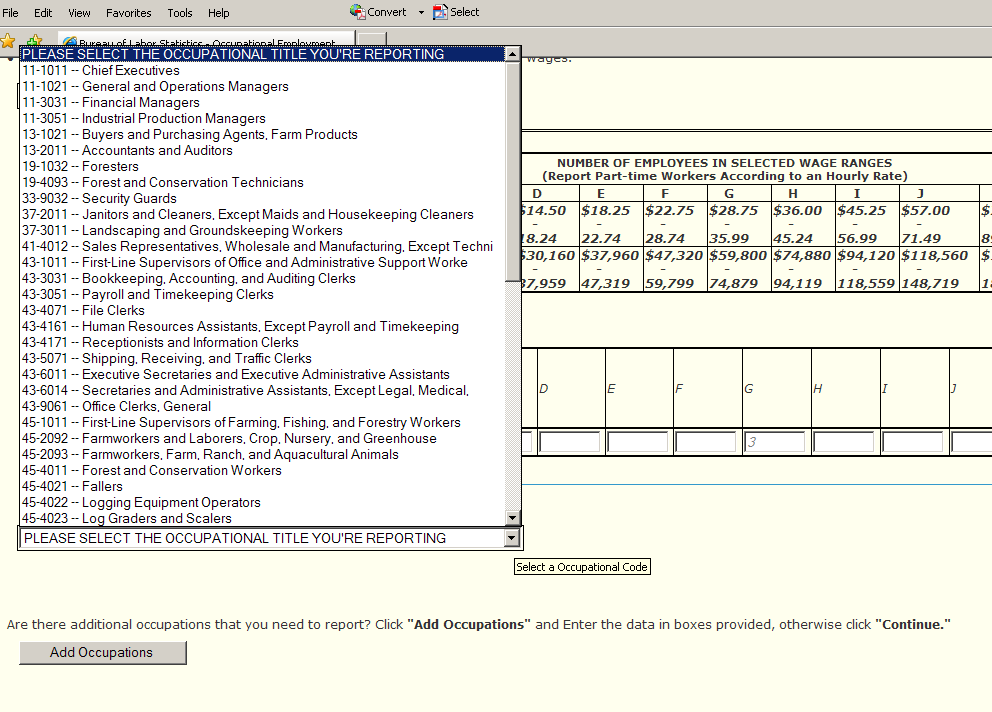
Task: Select 11-1011 Chief Executives from list
Action: [100, 71]
